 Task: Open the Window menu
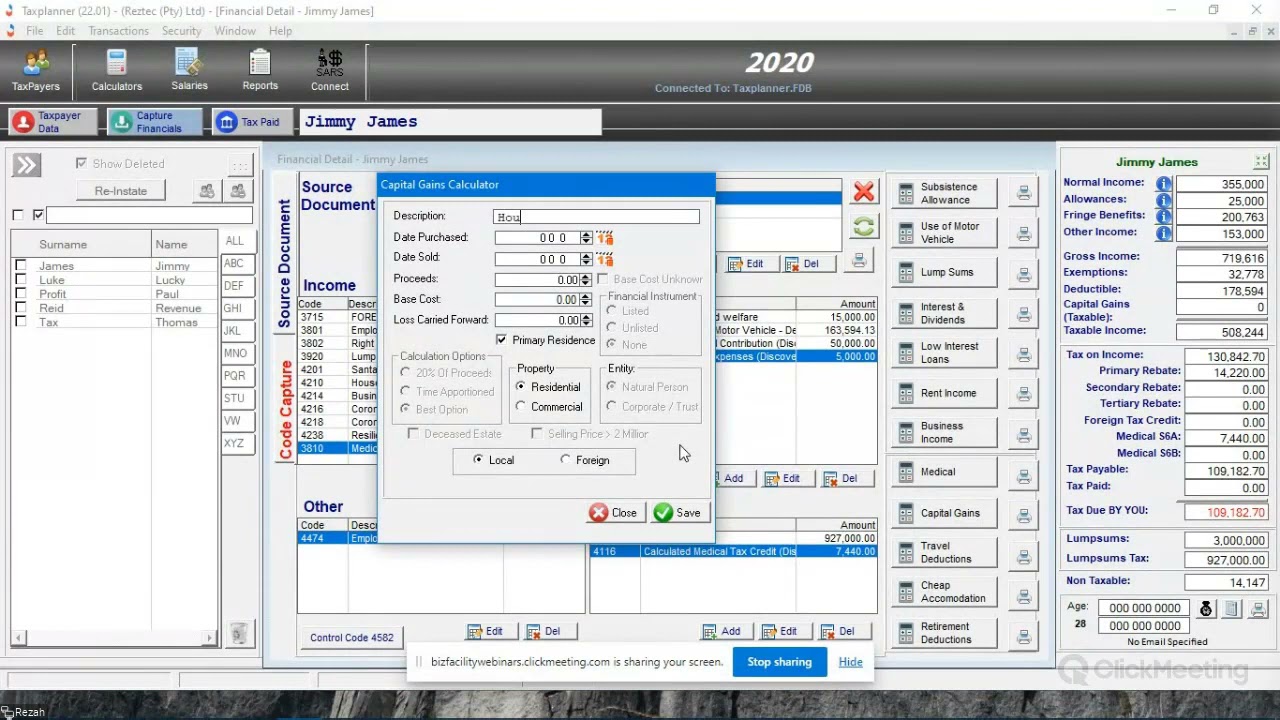click(x=235, y=31)
